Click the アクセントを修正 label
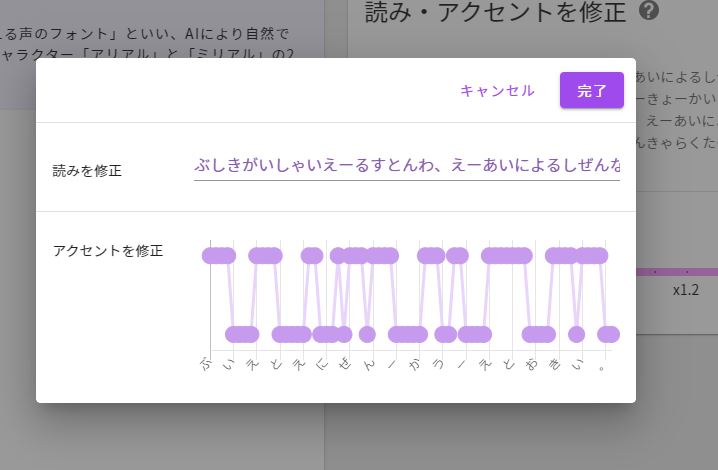 click(x=108, y=251)
